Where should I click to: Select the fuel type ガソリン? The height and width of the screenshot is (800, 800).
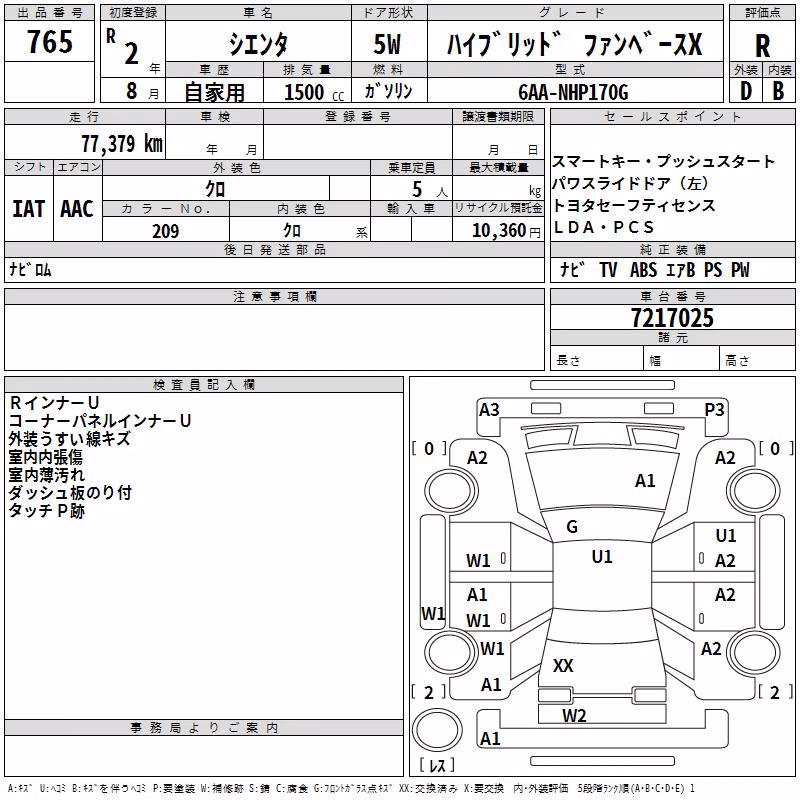[388, 91]
